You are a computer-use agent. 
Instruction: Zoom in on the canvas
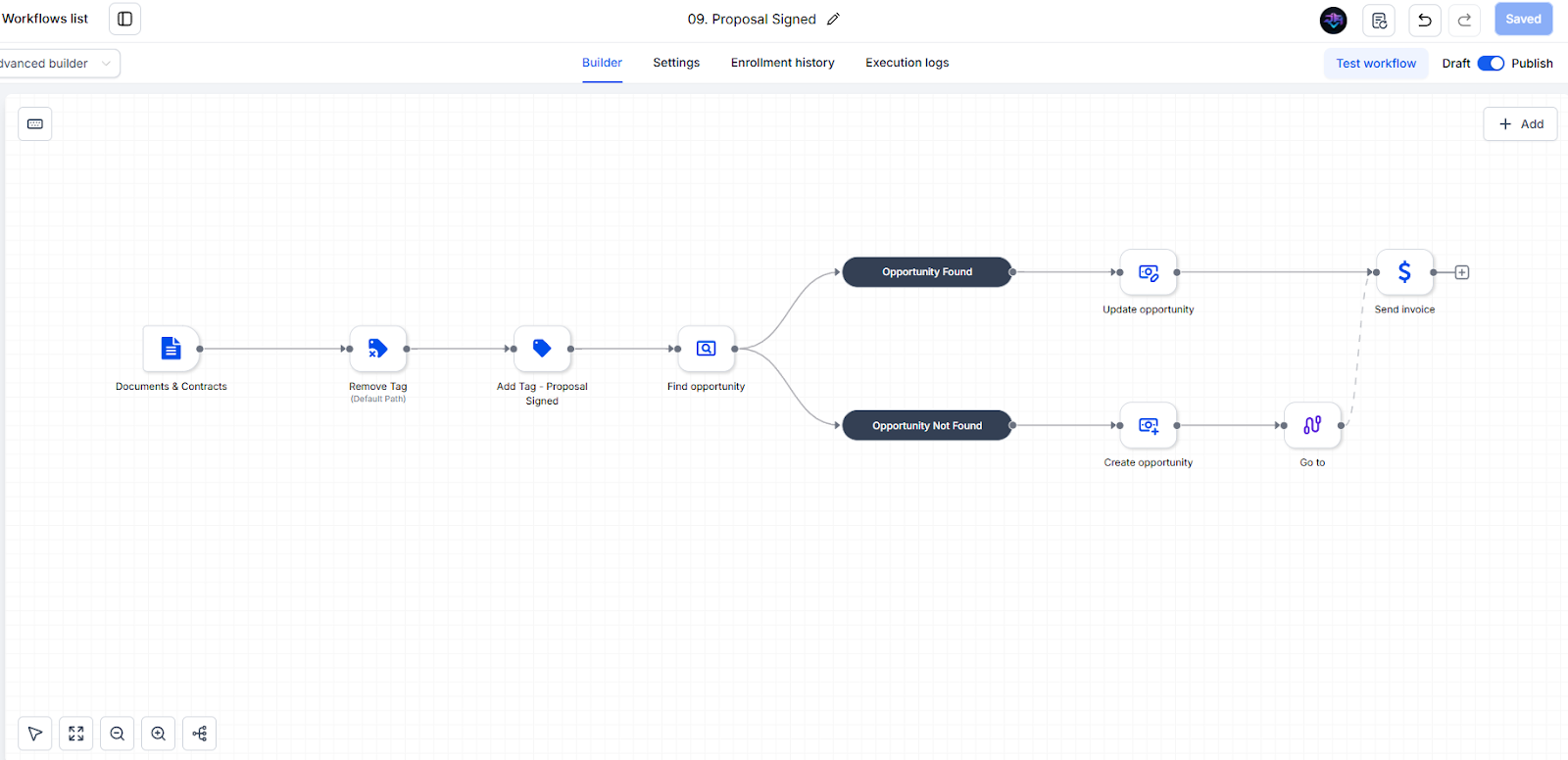click(x=159, y=734)
